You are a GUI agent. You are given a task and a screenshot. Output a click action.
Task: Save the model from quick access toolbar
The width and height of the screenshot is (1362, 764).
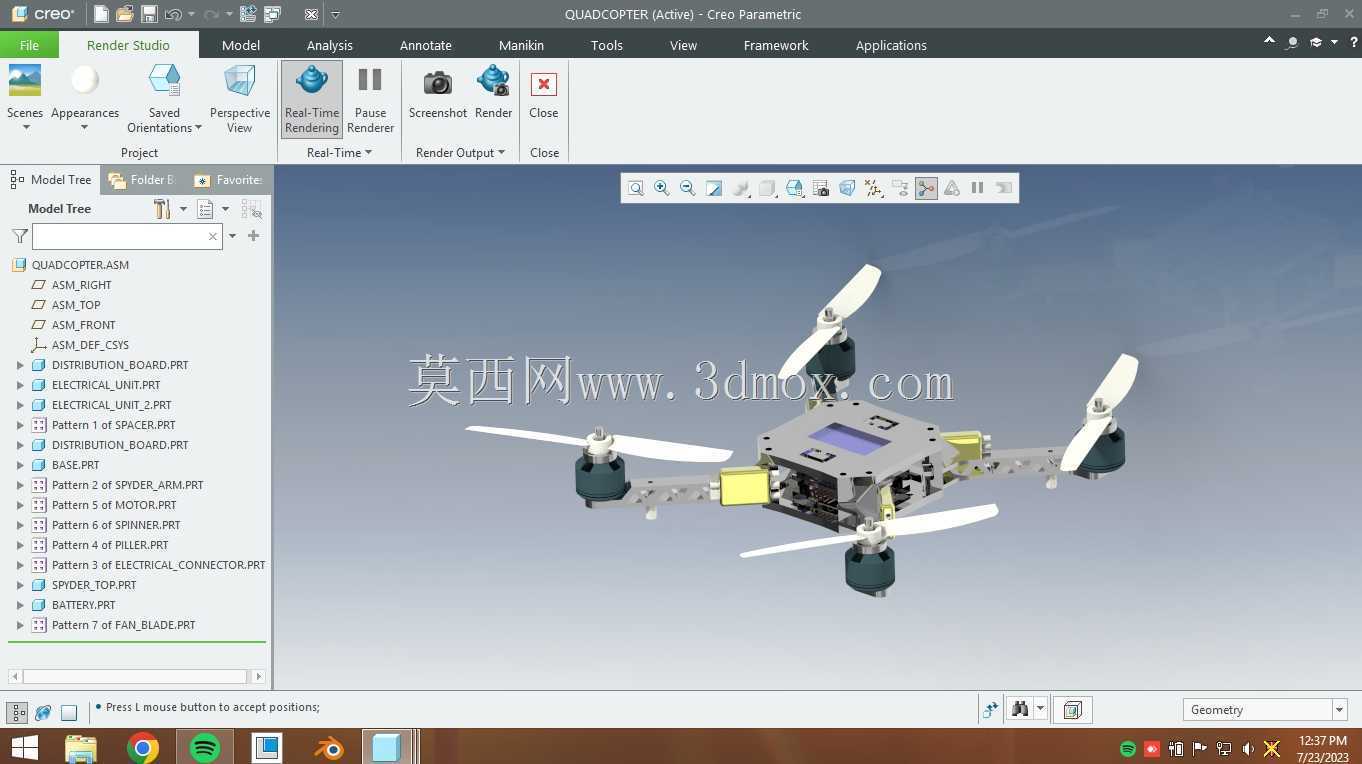point(149,14)
